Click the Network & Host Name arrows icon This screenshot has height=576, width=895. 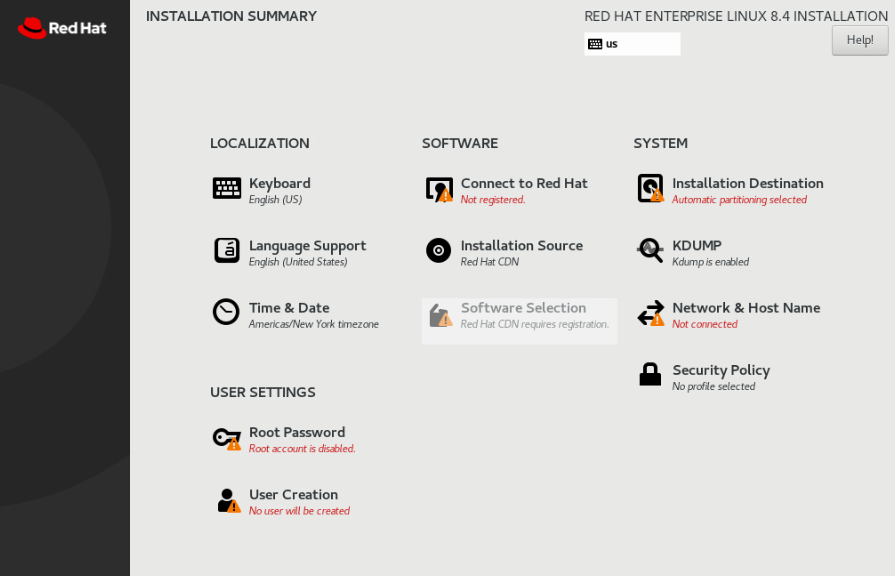(650, 313)
